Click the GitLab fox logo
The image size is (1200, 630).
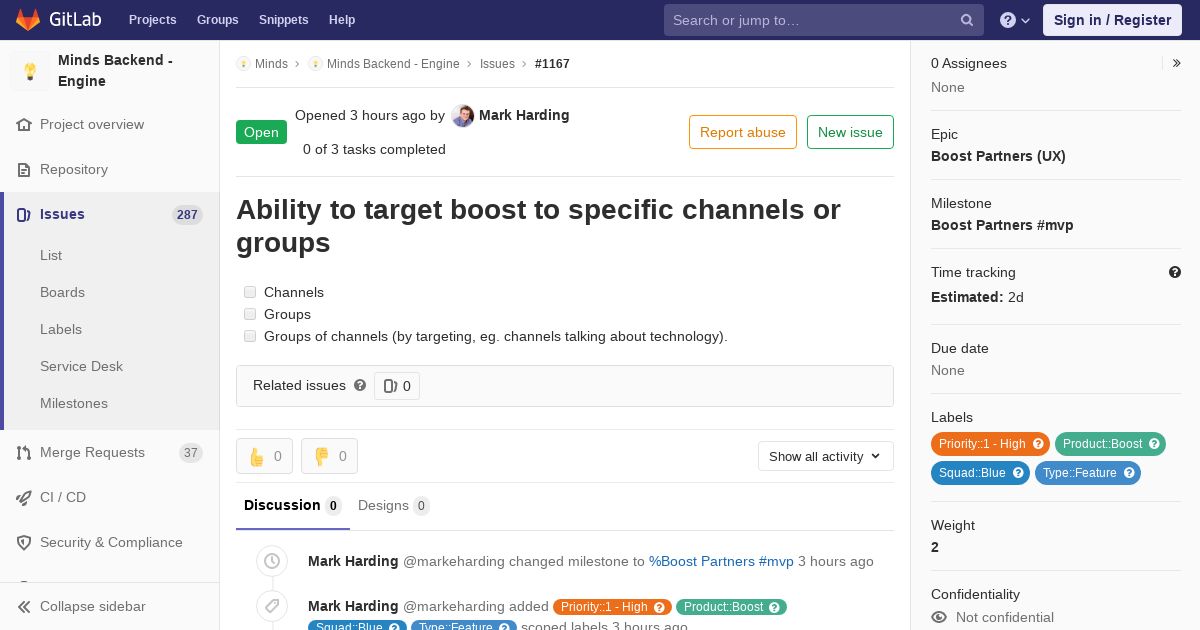[28, 19]
